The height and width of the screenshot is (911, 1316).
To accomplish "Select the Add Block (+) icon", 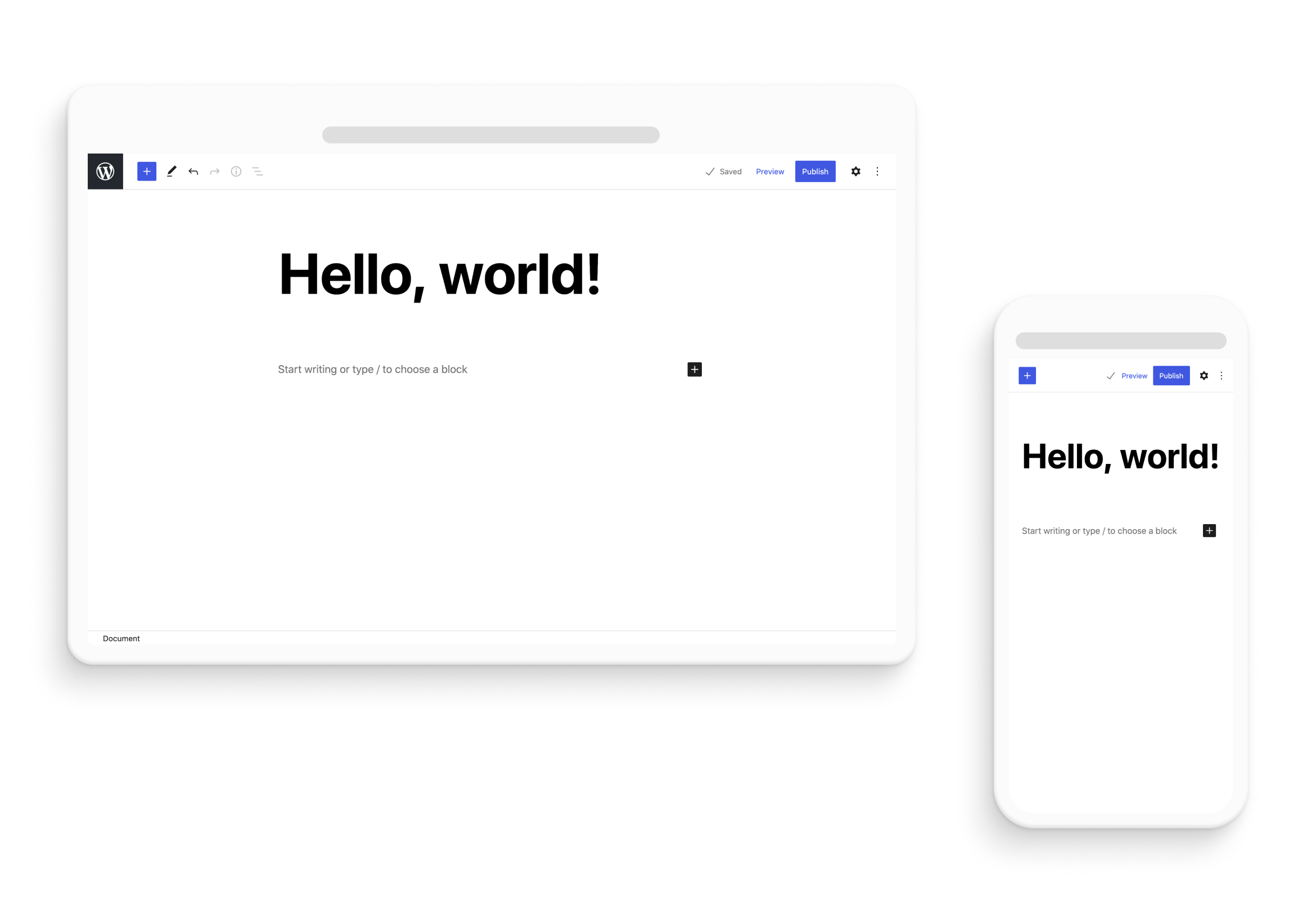I will point(147,171).
